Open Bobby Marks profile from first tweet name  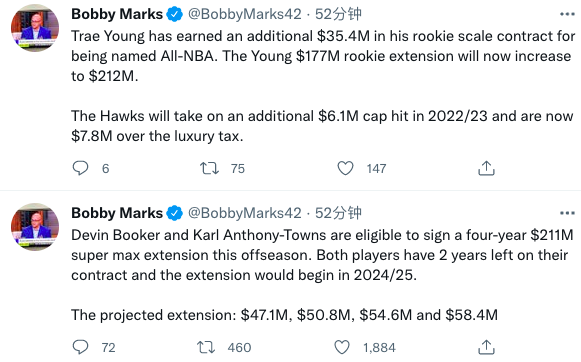click(117, 14)
